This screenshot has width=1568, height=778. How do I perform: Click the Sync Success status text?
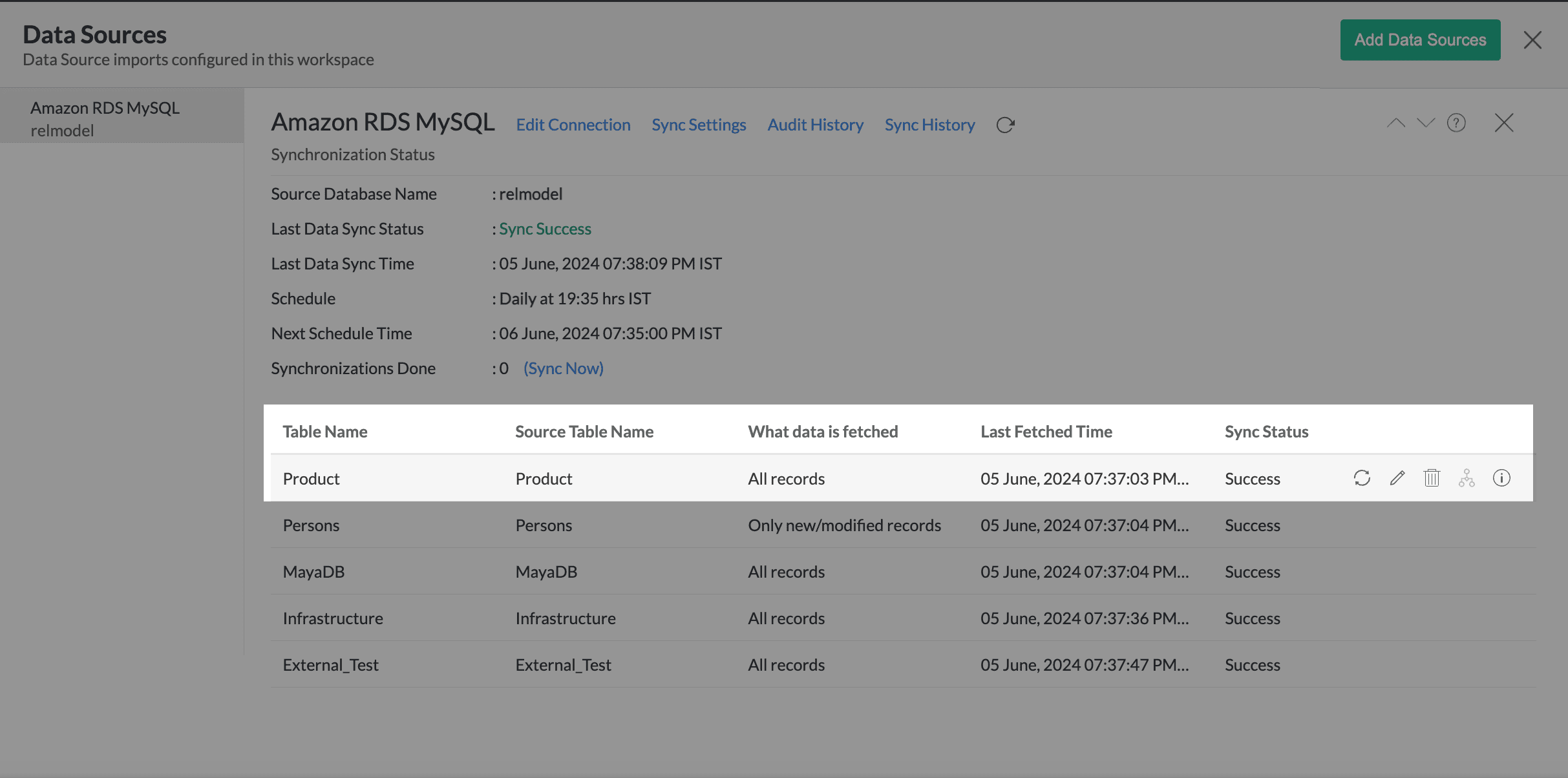545,229
